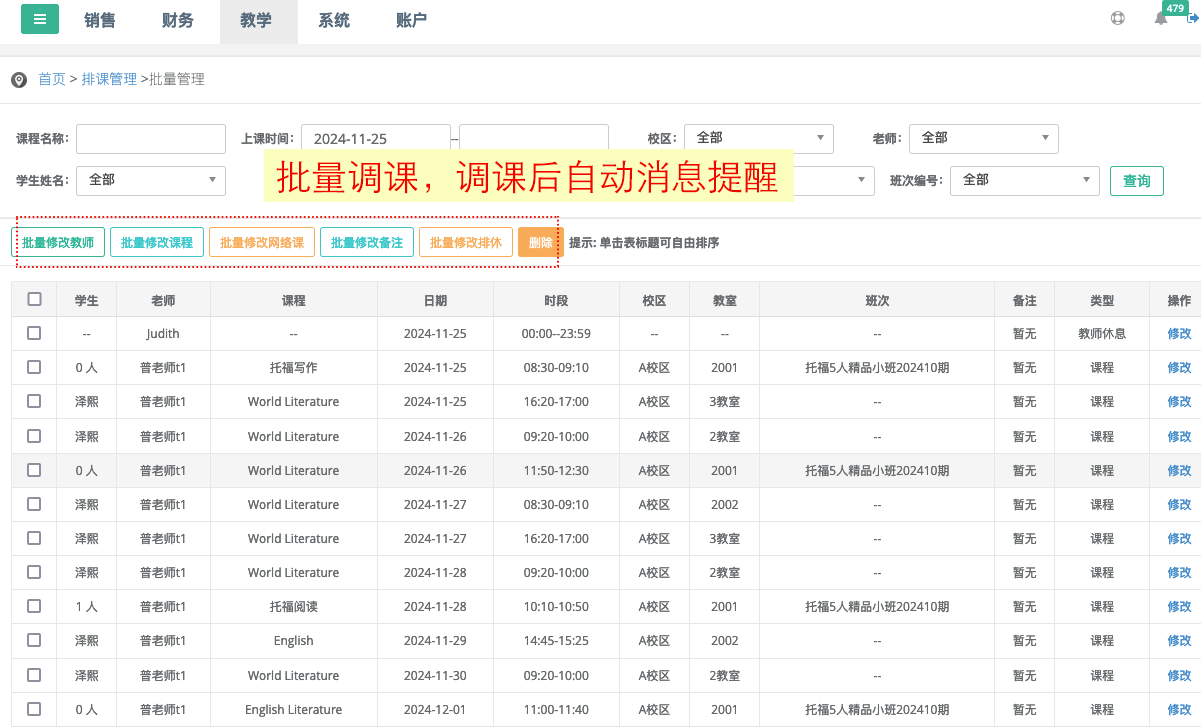Open the help lifebuoy icon
Viewport: 1201px width, 727px height.
pyautogui.click(x=1118, y=18)
